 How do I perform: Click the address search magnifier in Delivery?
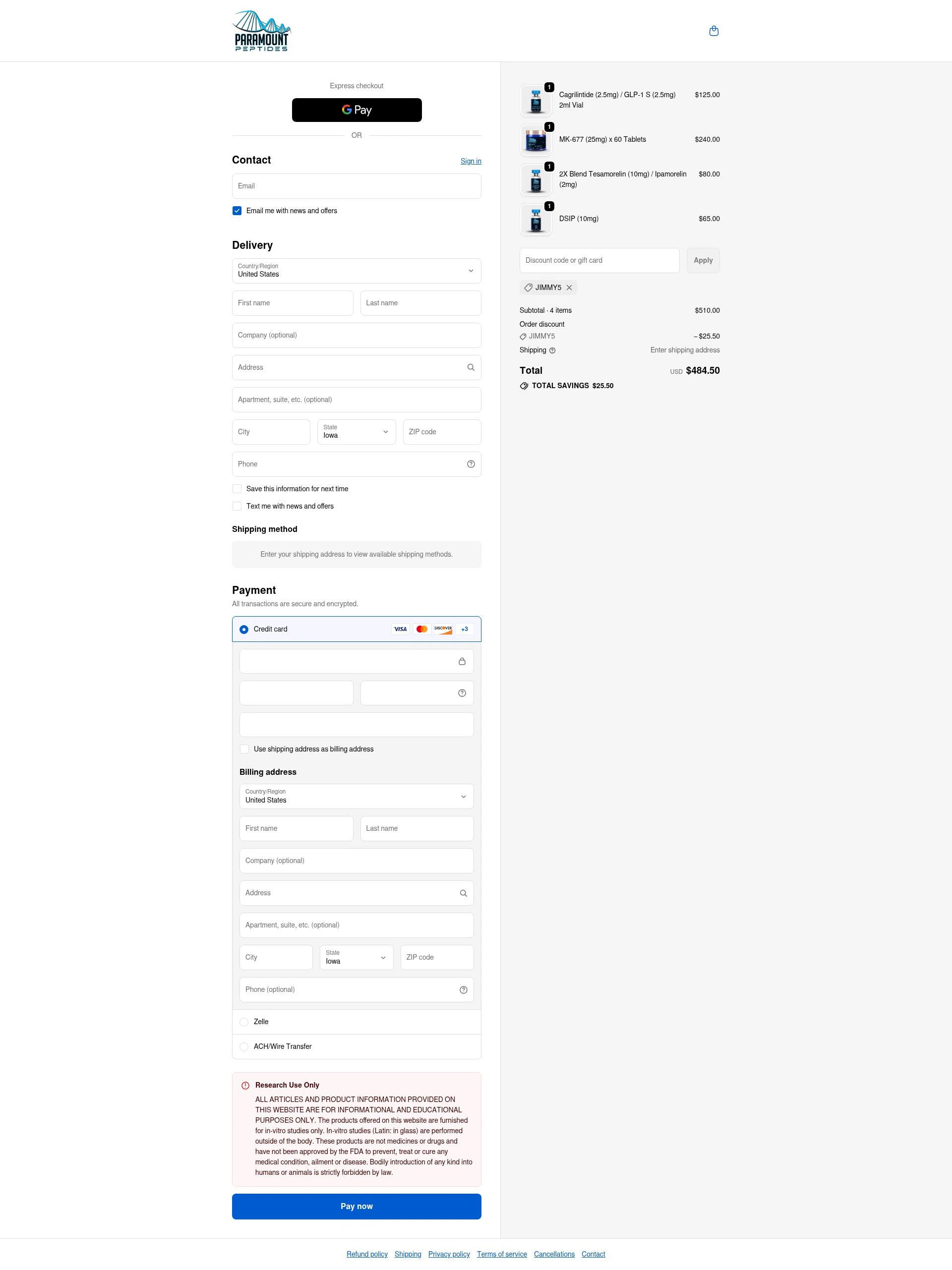[470, 367]
